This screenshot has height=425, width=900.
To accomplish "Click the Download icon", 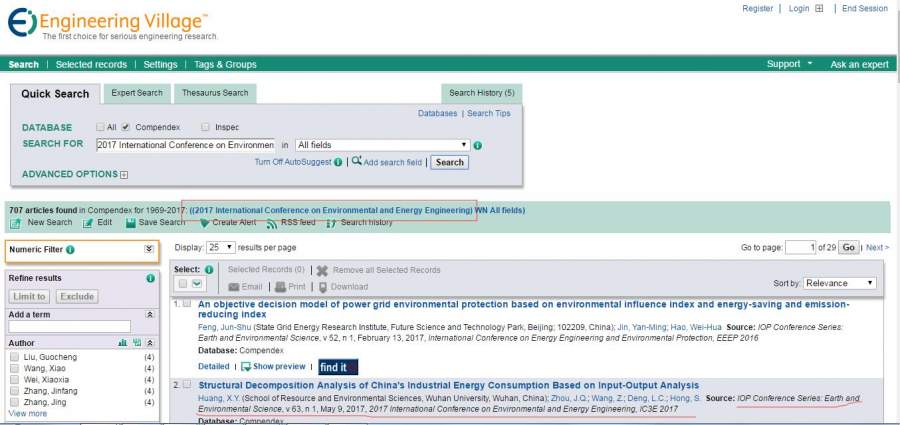I will coord(323,287).
